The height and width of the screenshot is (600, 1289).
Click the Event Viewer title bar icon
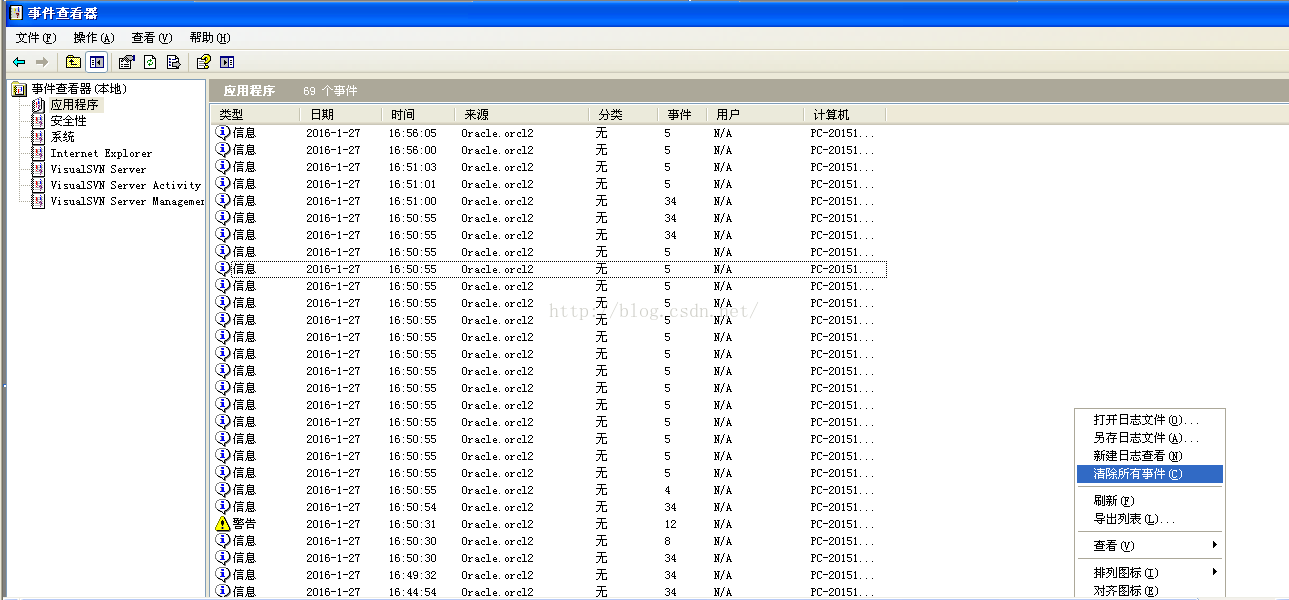17,13
